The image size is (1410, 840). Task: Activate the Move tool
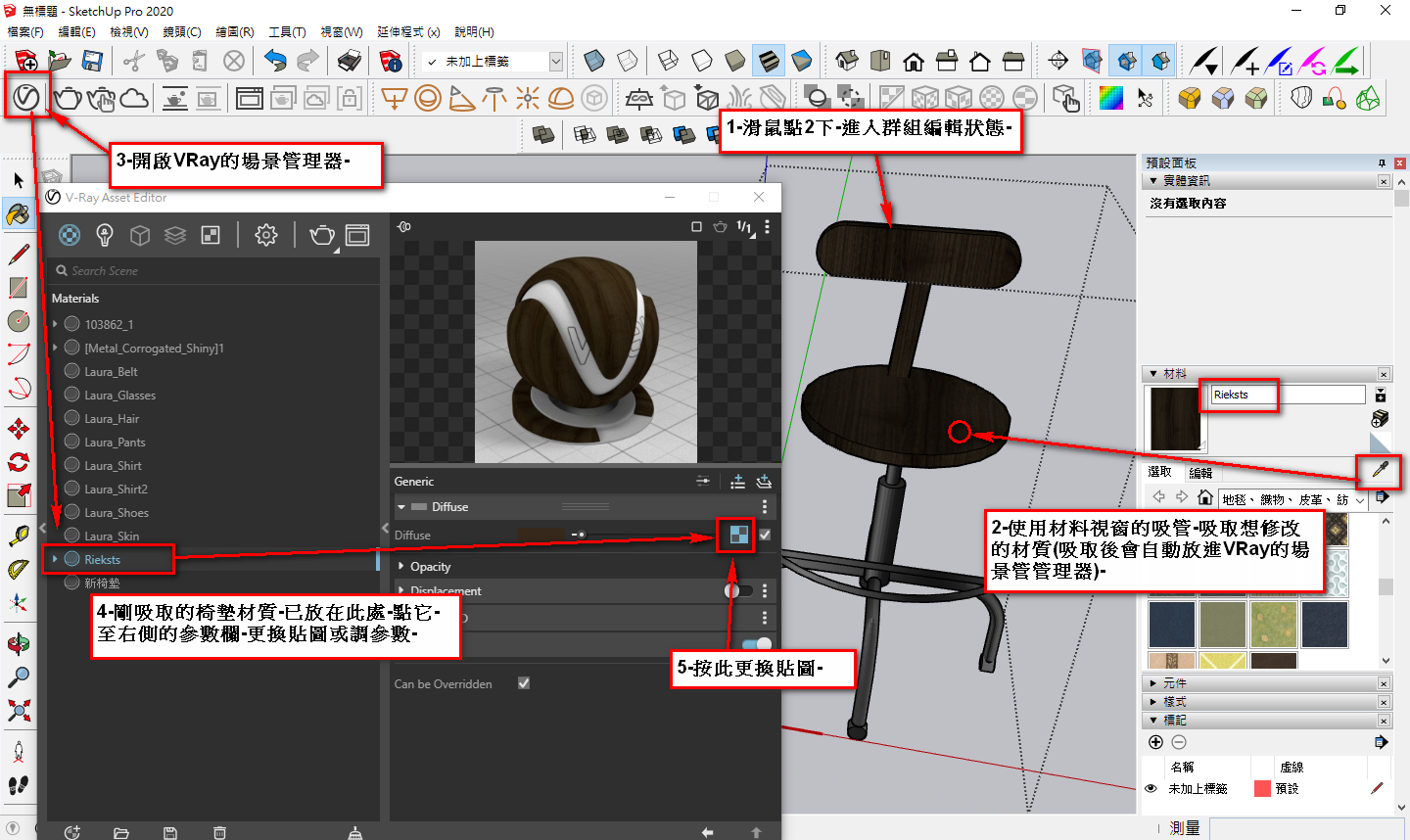[19, 429]
